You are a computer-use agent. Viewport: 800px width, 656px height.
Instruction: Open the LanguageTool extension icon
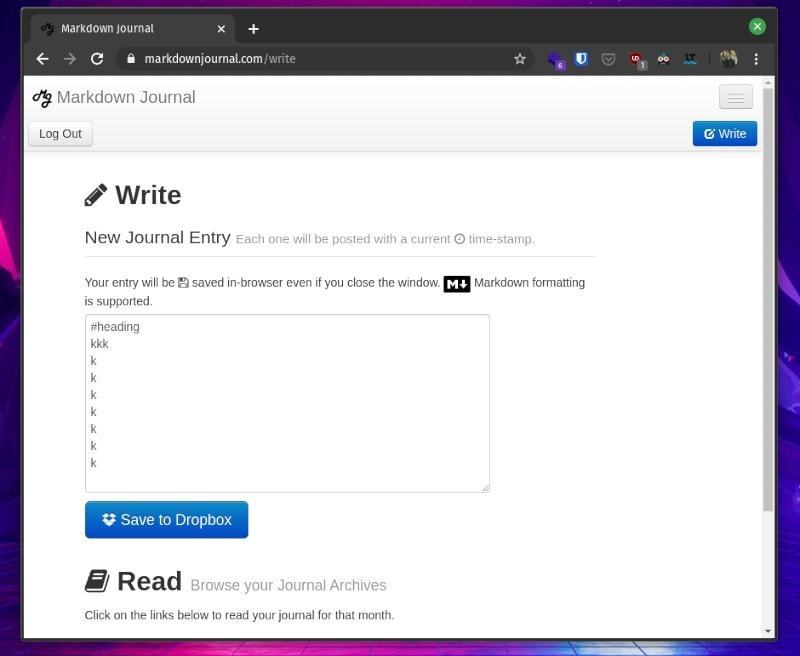[690, 59]
